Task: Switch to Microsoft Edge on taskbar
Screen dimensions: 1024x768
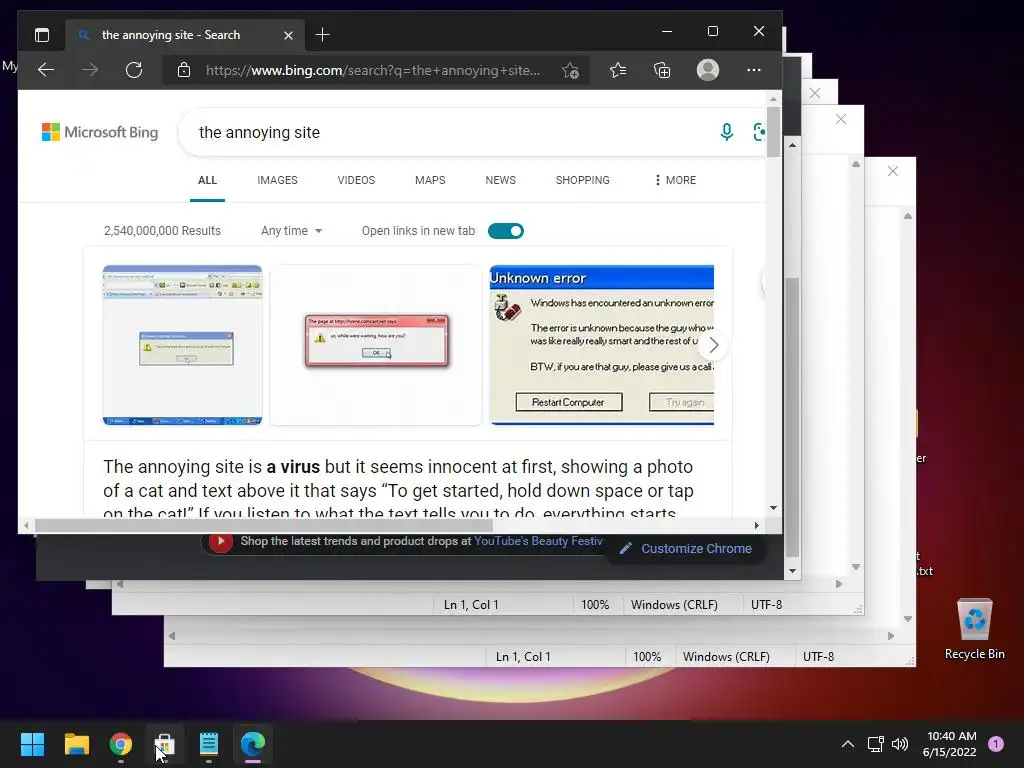Action: point(253,743)
